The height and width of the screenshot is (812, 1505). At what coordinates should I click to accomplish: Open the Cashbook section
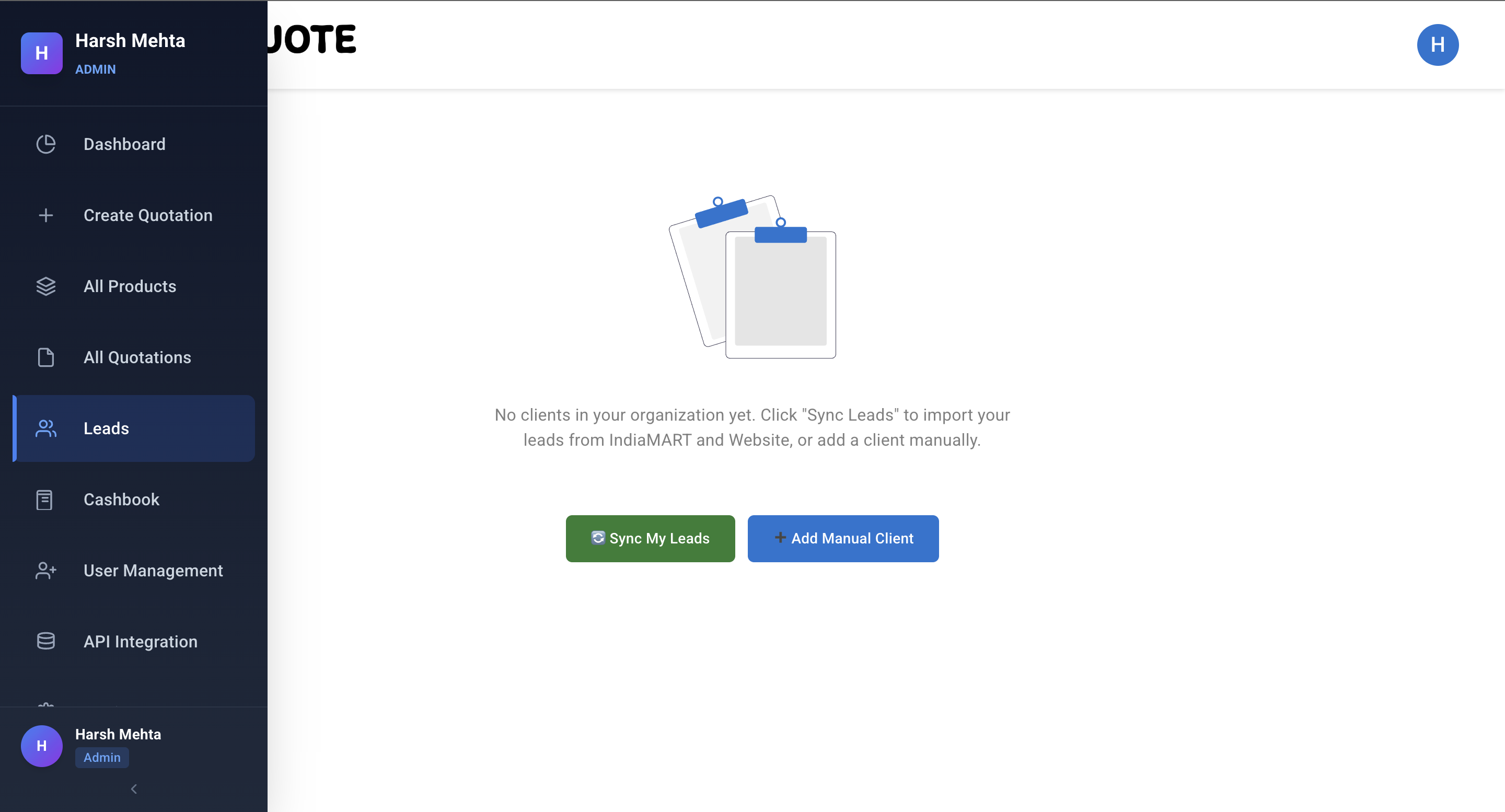121,500
